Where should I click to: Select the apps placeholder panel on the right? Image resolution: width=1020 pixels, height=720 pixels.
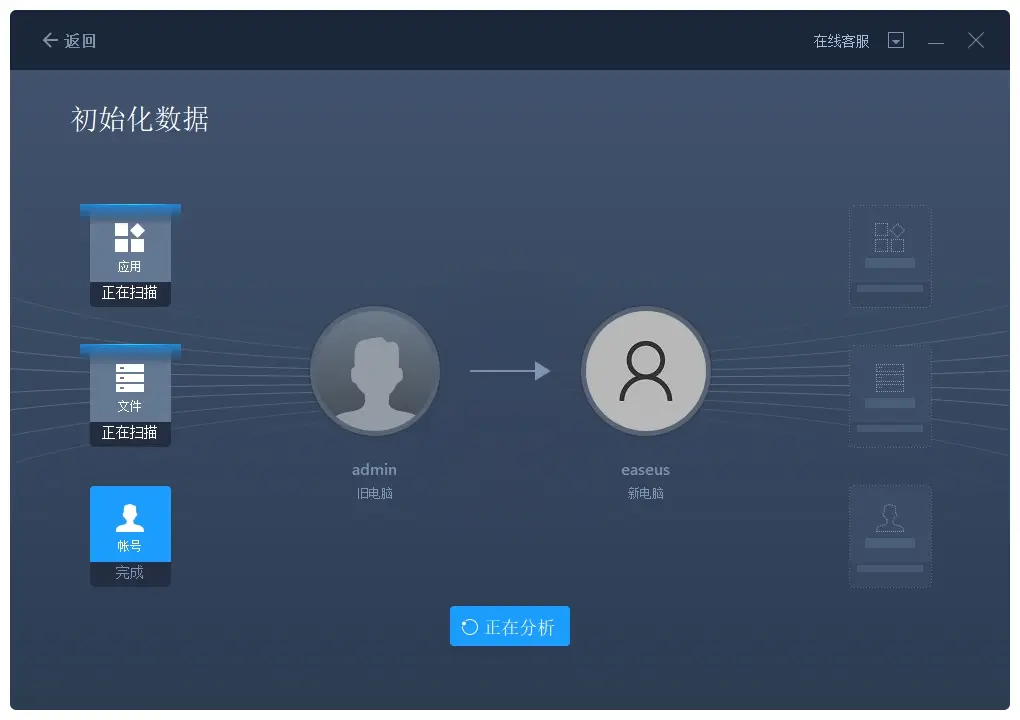click(x=890, y=256)
